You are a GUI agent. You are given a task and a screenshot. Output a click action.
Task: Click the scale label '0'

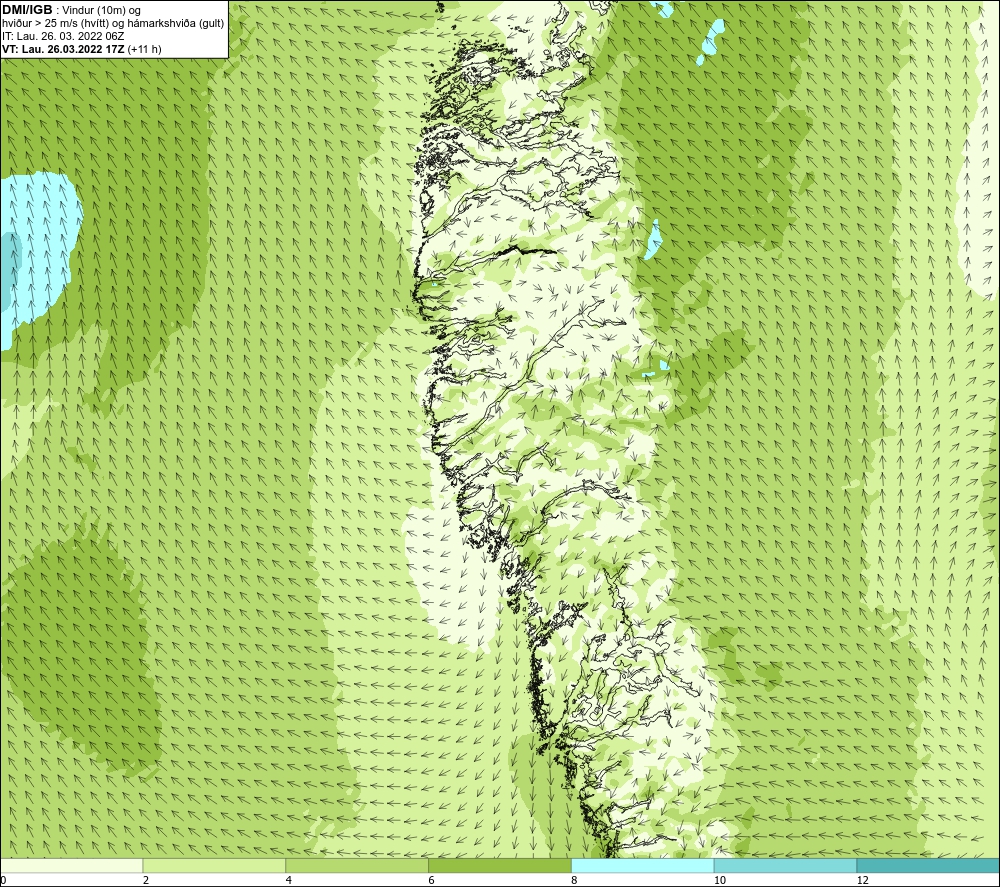[3, 880]
